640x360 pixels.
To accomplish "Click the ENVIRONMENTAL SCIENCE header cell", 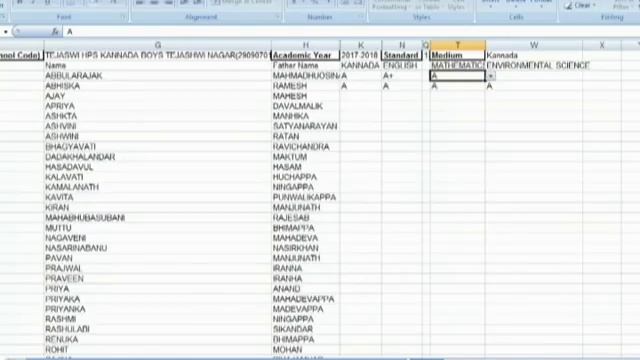I will click(x=534, y=65).
